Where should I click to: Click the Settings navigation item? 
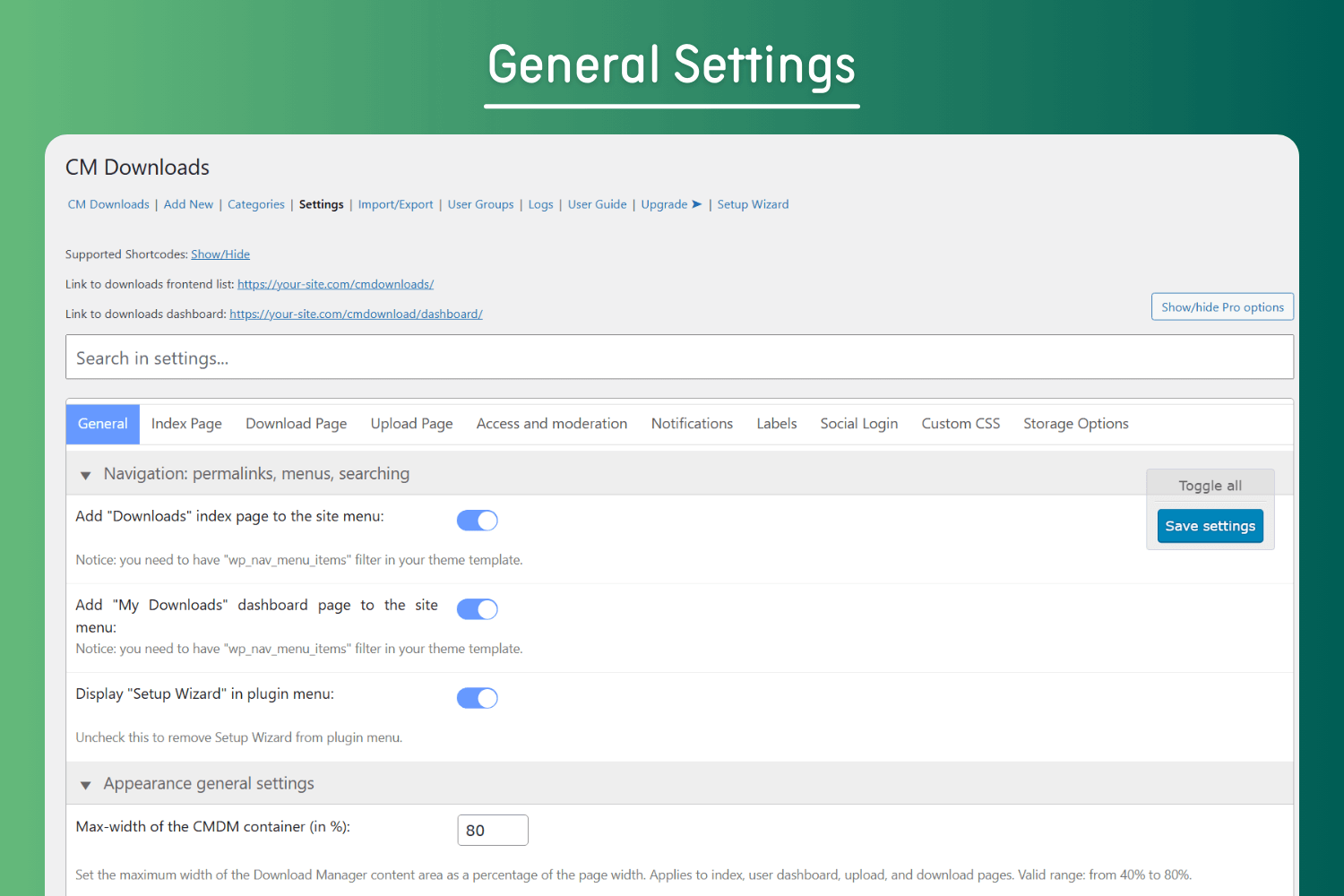tap(322, 204)
